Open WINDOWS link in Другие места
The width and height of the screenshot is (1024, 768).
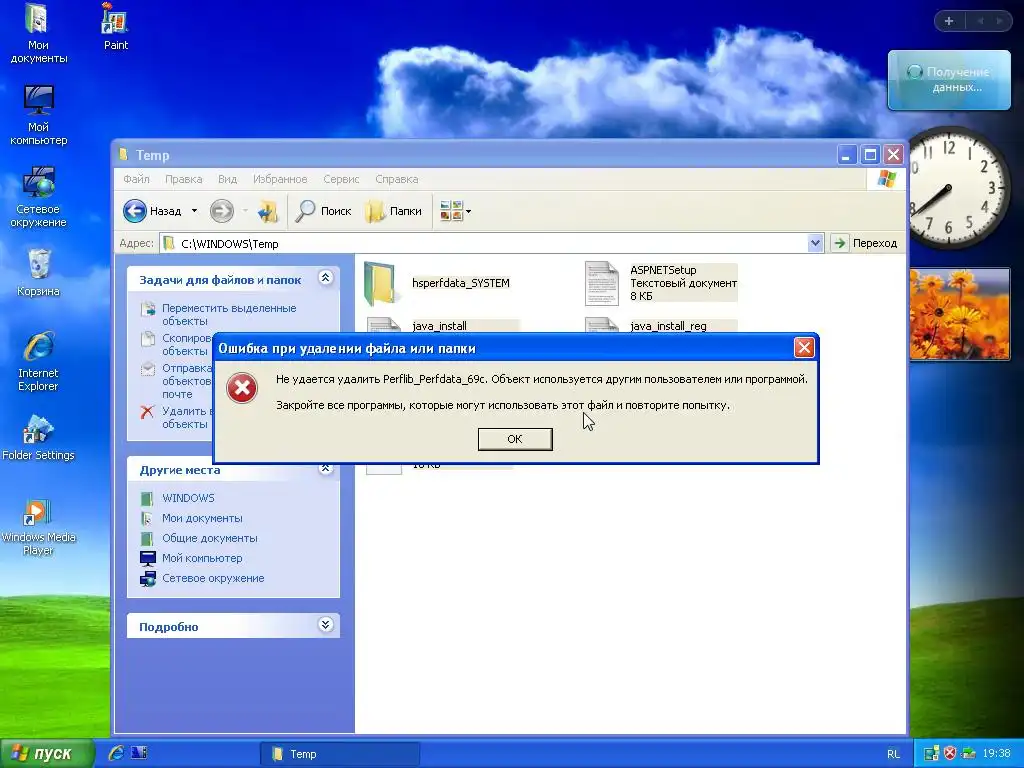point(188,498)
